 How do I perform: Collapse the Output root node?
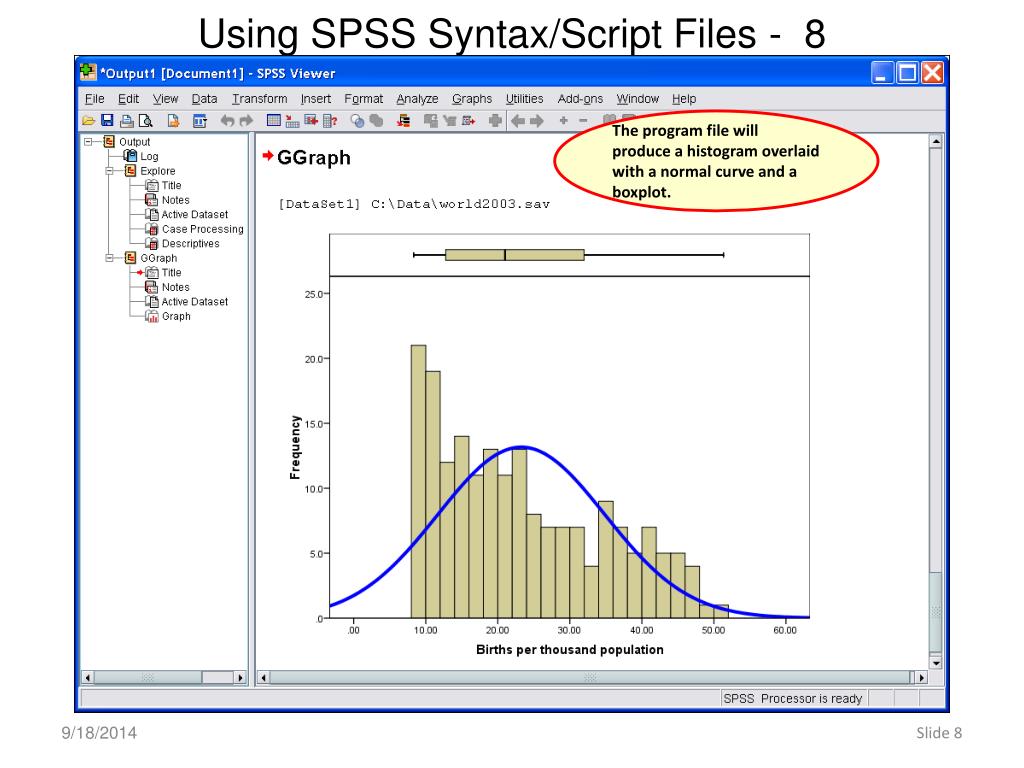tap(88, 141)
